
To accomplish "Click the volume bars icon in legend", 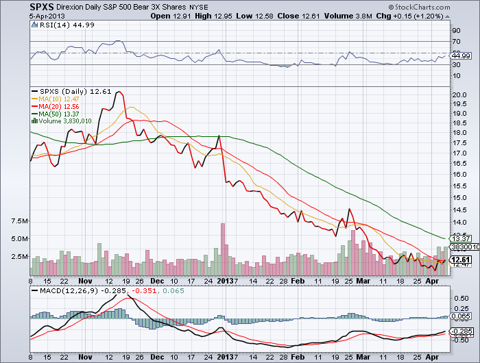I will click(x=34, y=121).
